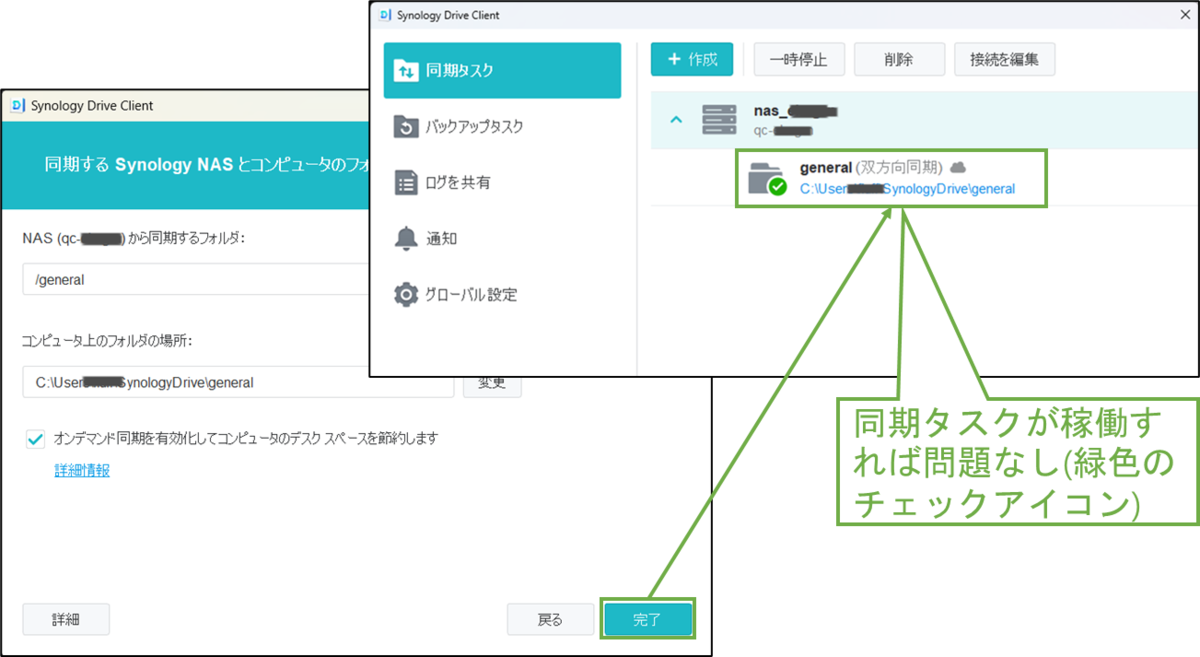
Task: Click the 詳細 button in wizard
Action: point(66,620)
